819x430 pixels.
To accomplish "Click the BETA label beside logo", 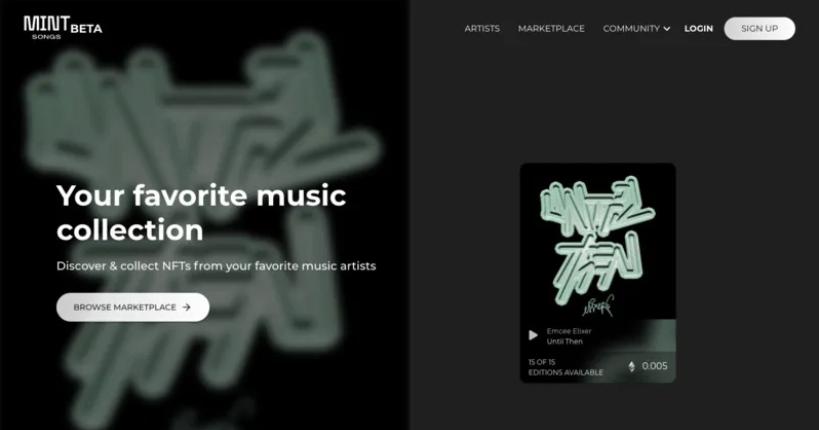I will pos(87,29).
